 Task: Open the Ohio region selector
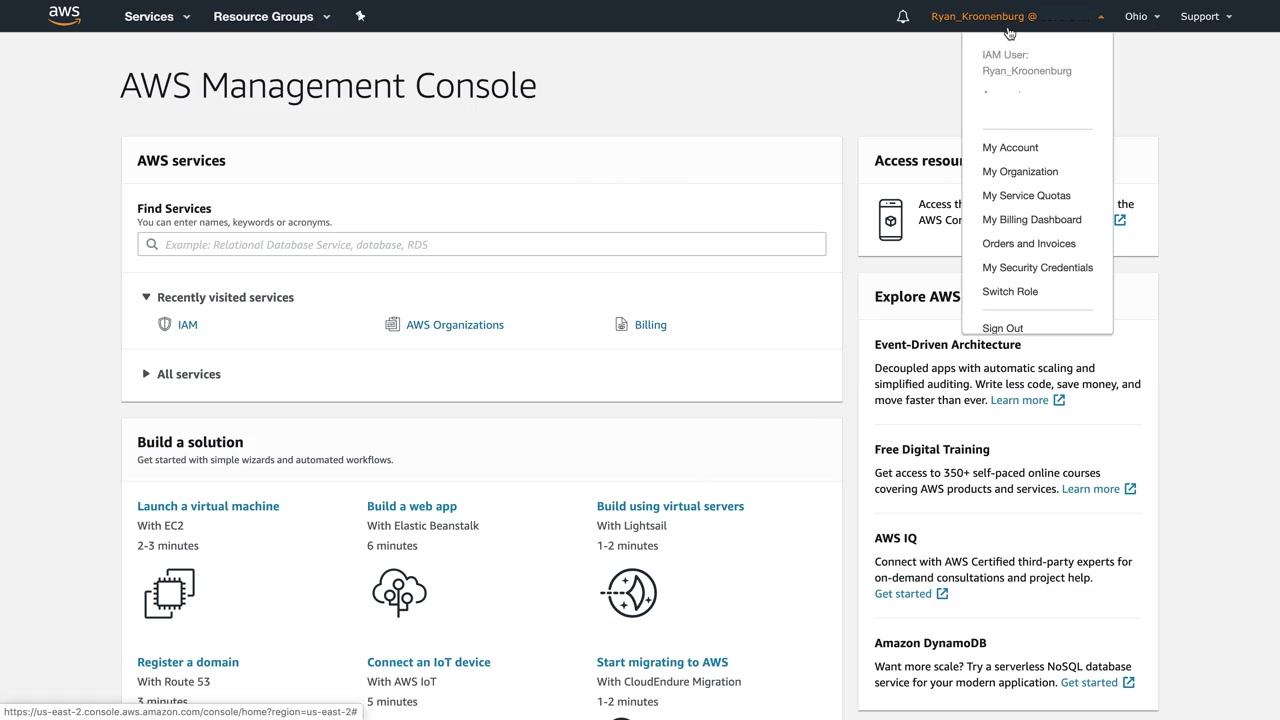click(1142, 16)
